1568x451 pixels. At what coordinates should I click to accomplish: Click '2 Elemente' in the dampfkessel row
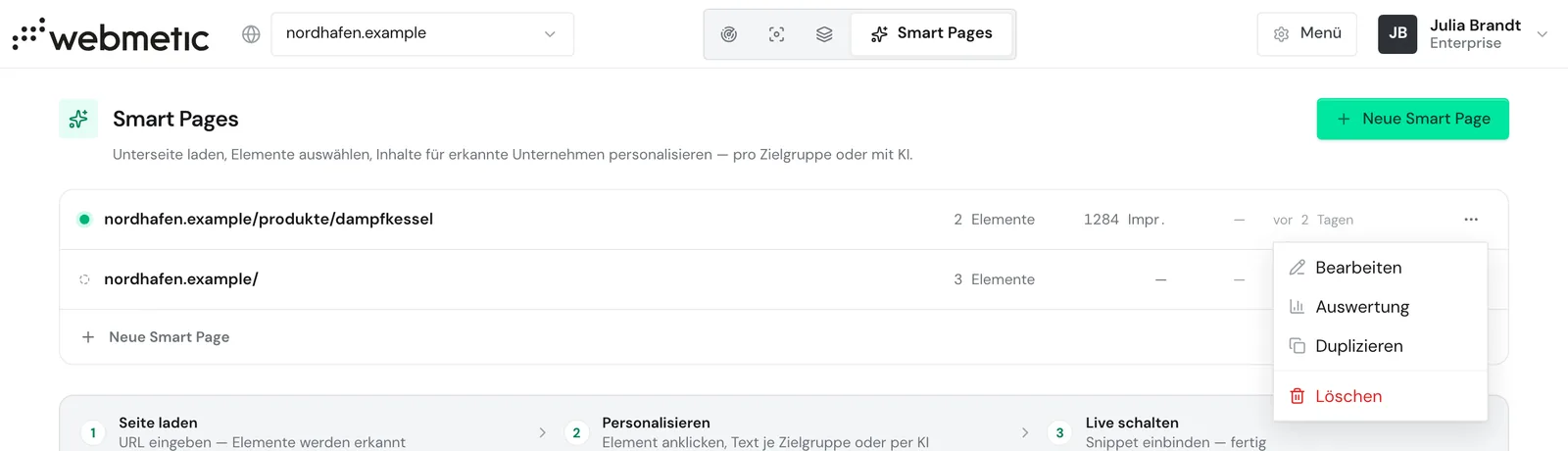(x=994, y=220)
